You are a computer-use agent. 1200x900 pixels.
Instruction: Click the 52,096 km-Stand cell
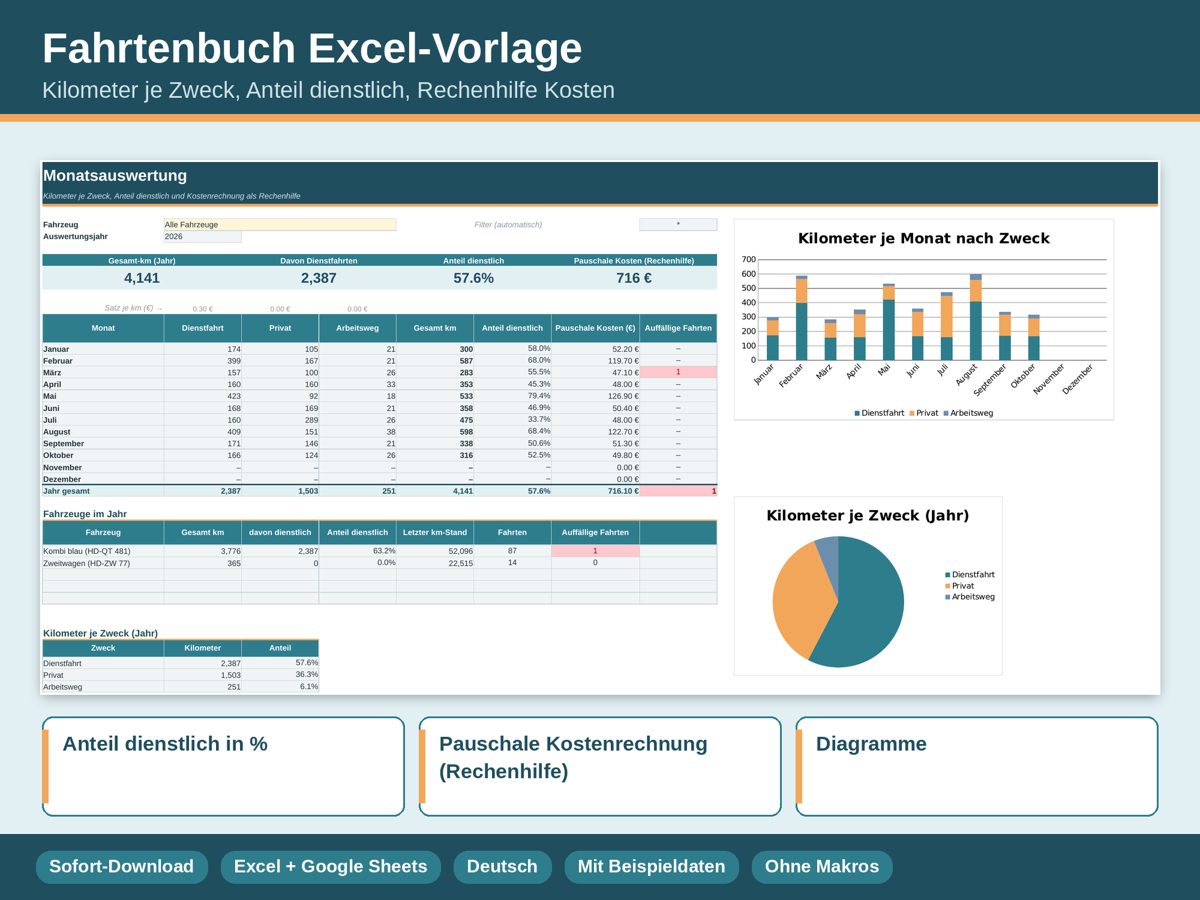point(435,551)
